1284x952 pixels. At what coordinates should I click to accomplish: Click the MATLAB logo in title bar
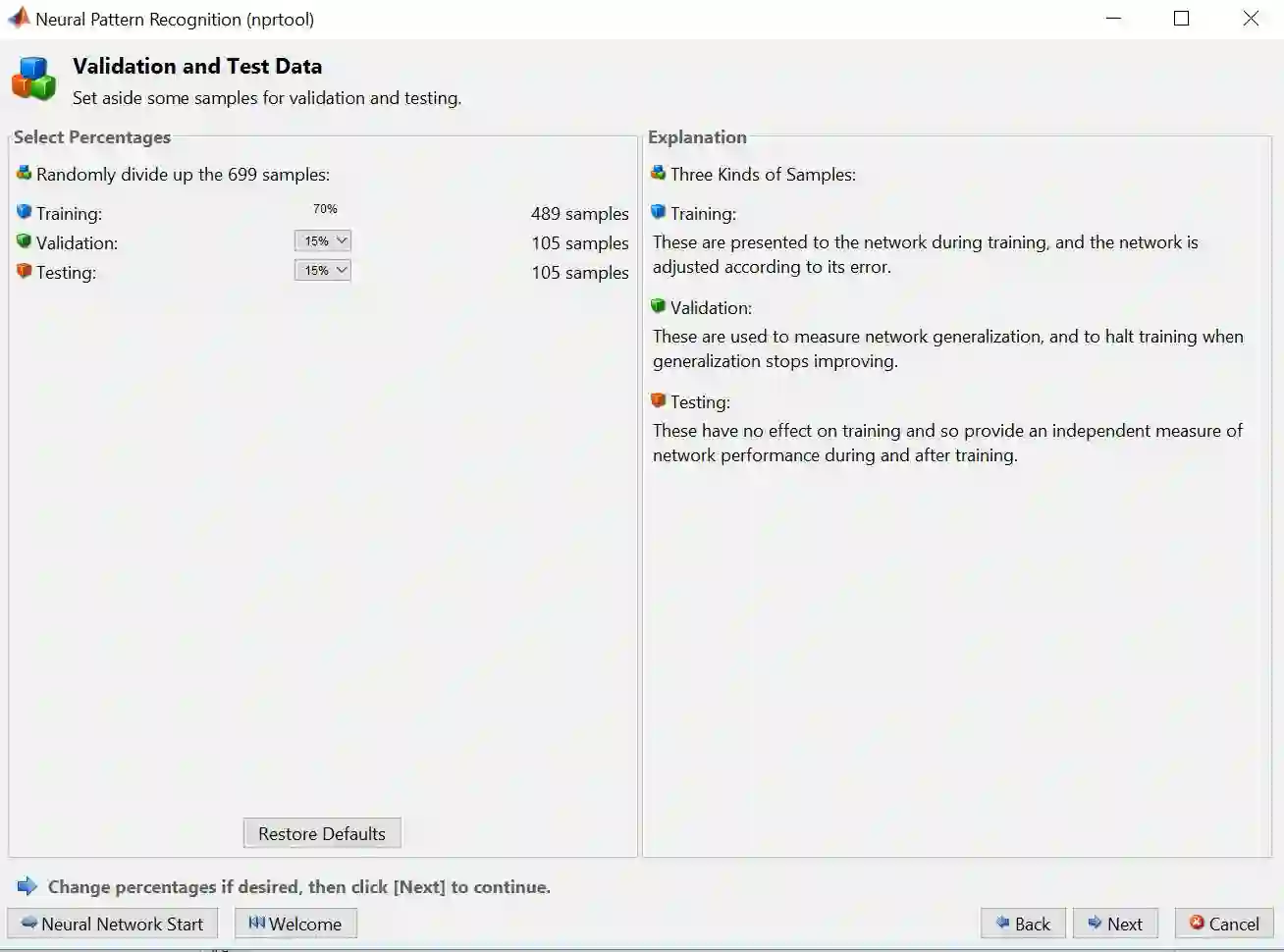coord(19,18)
